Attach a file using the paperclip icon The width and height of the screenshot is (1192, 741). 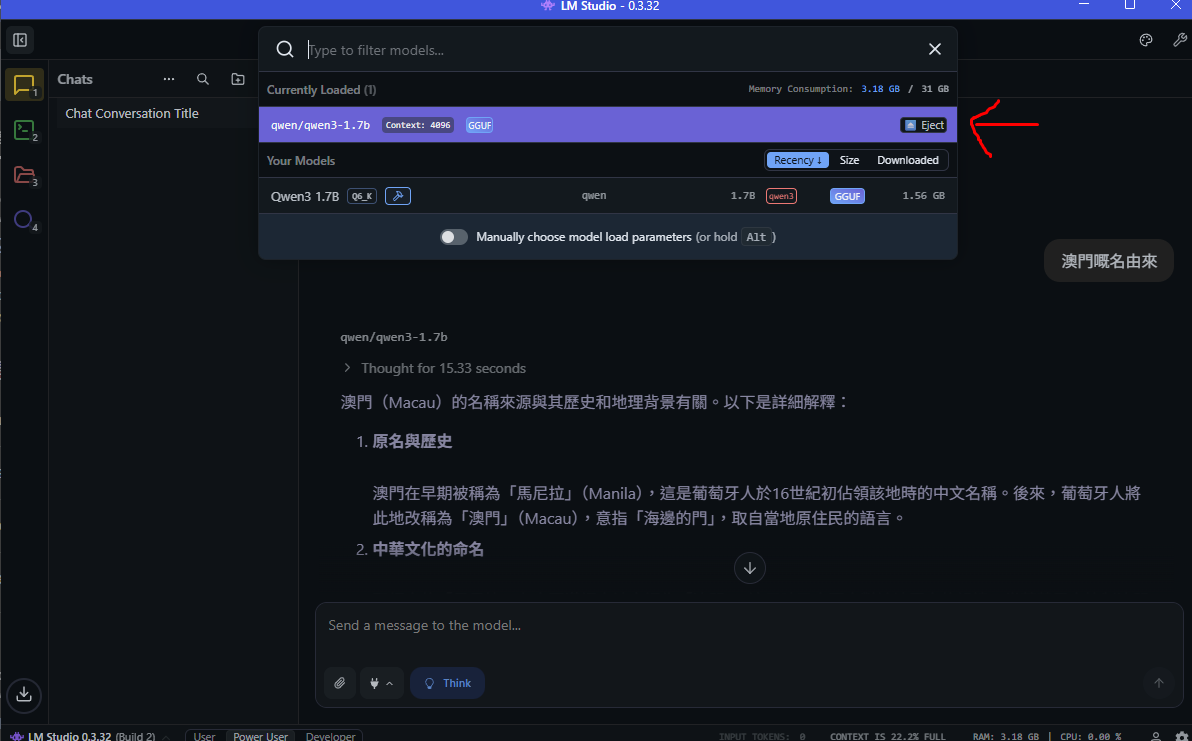pyautogui.click(x=340, y=683)
